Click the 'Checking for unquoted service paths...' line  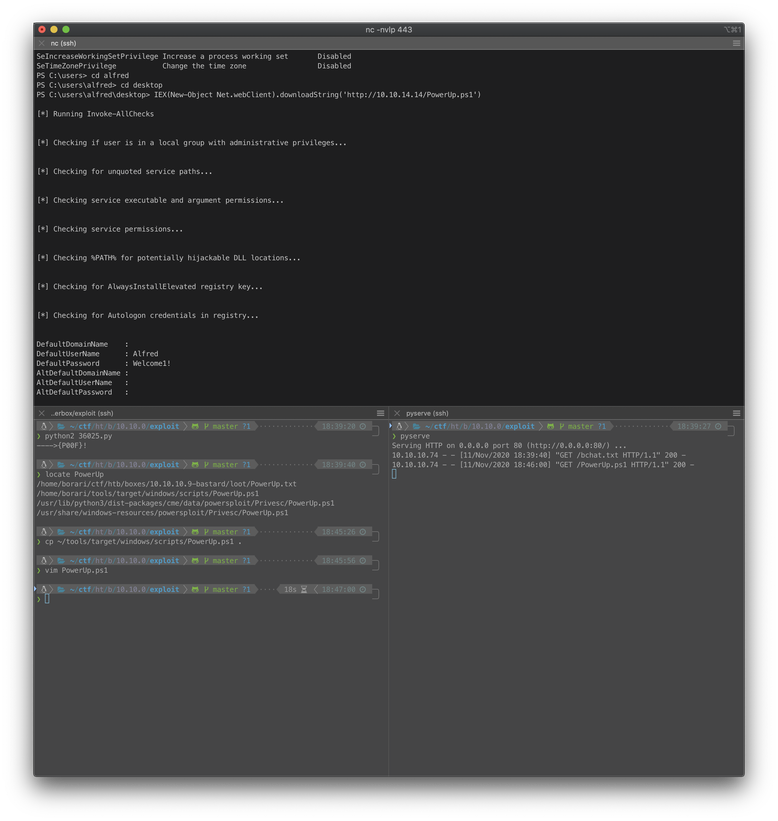tap(124, 171)
